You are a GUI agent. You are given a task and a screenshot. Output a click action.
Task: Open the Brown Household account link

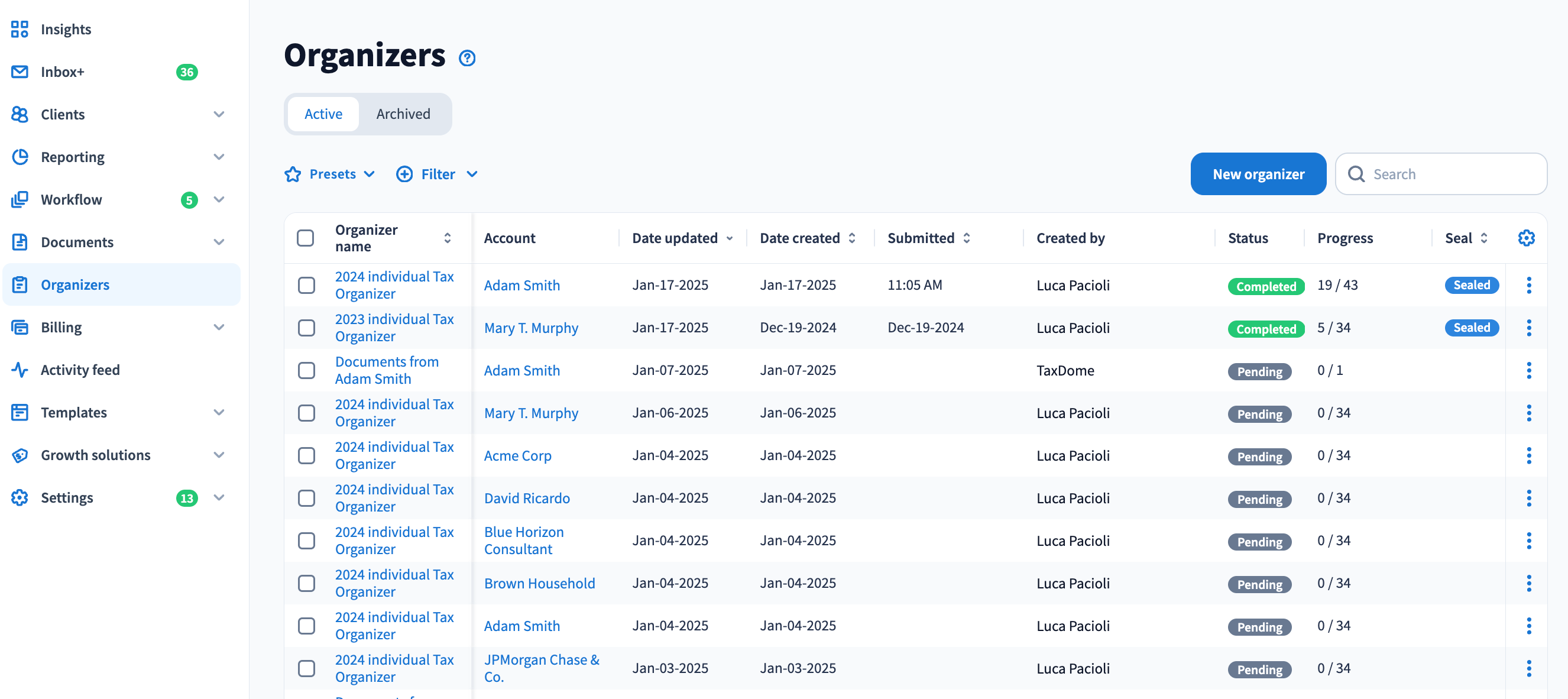[539, 582]
